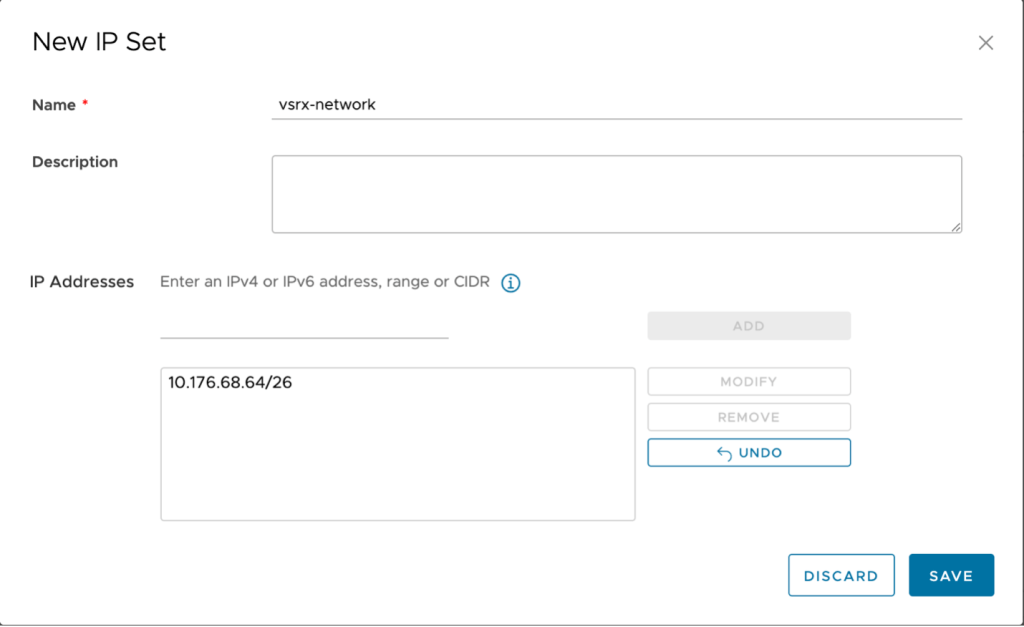Focus the IP address entry field
Screen dimensions: 1024x627
[304, 325]
